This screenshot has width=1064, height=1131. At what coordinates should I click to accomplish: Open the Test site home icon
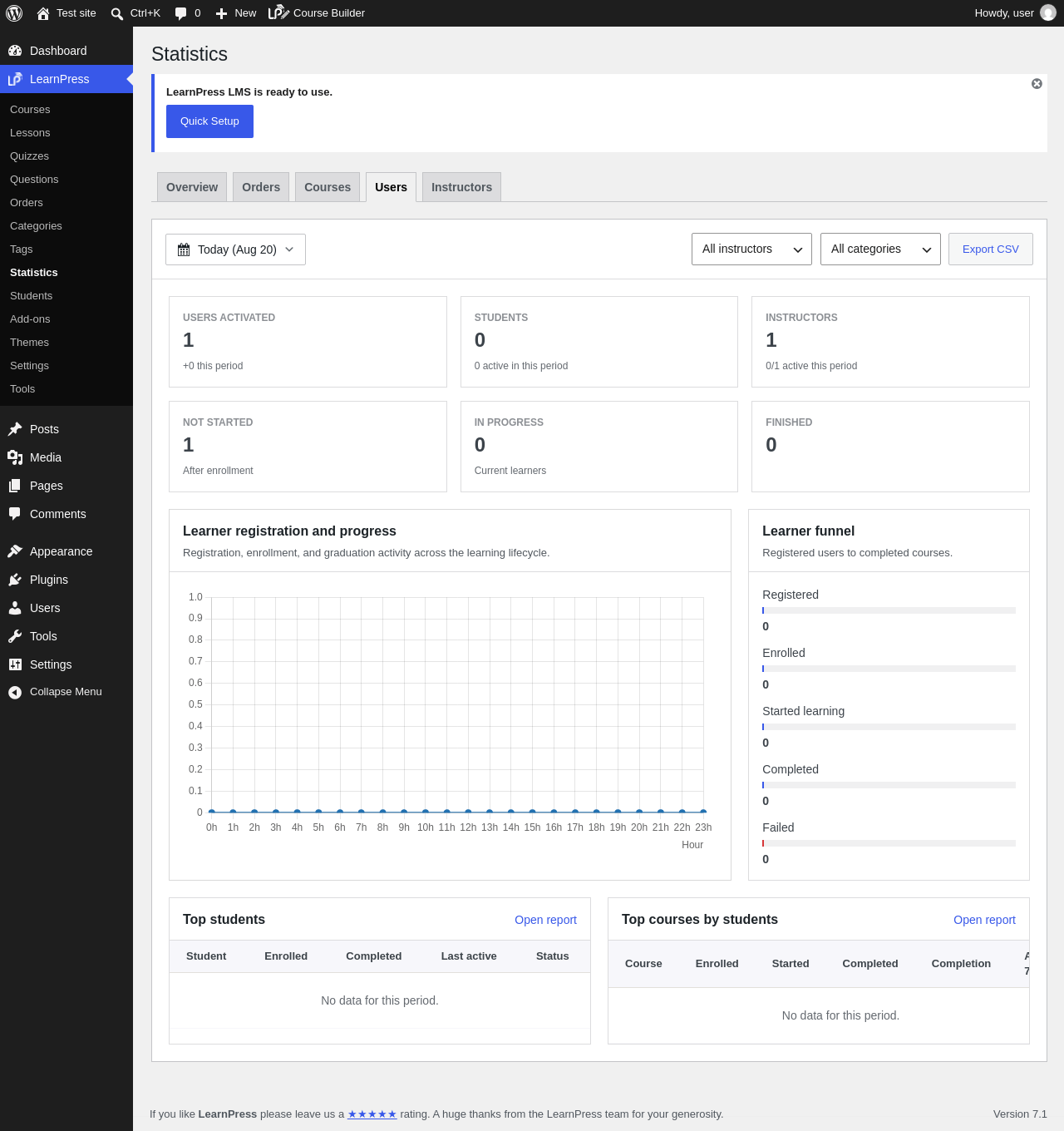click(43, 13)
